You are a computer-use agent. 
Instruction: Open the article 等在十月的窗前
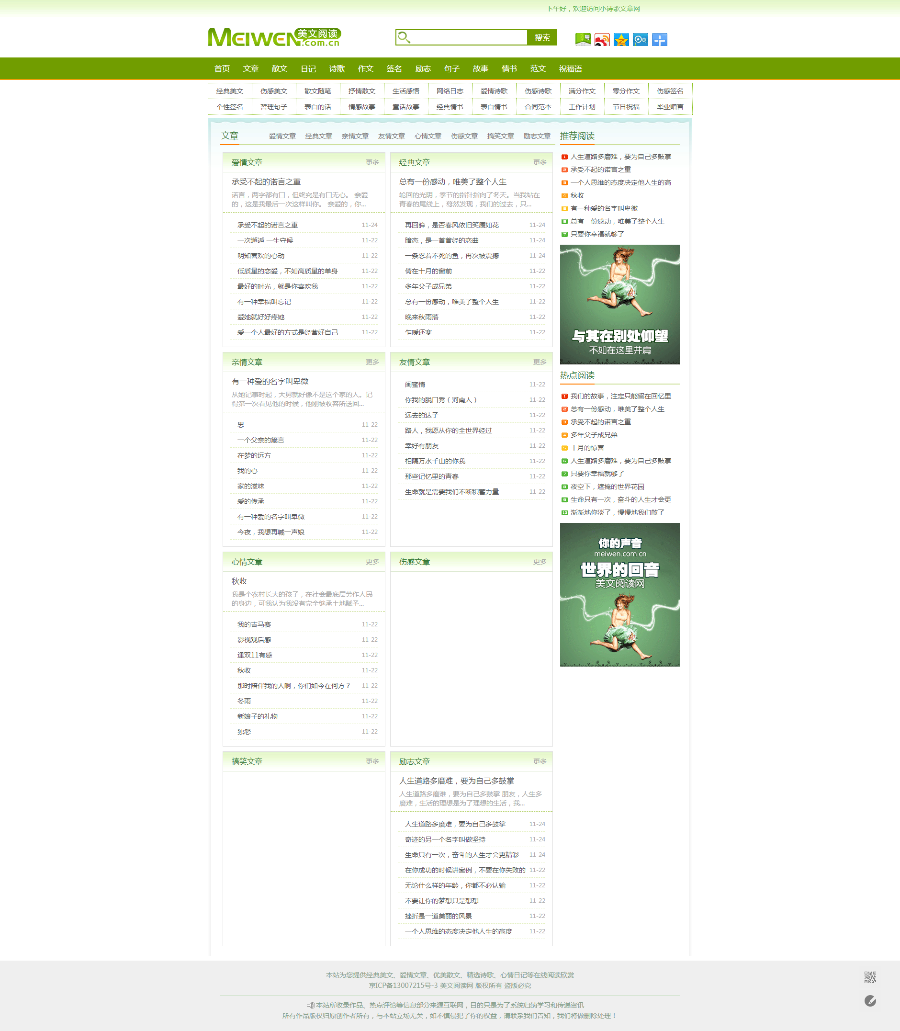click(x=429, y=271)
